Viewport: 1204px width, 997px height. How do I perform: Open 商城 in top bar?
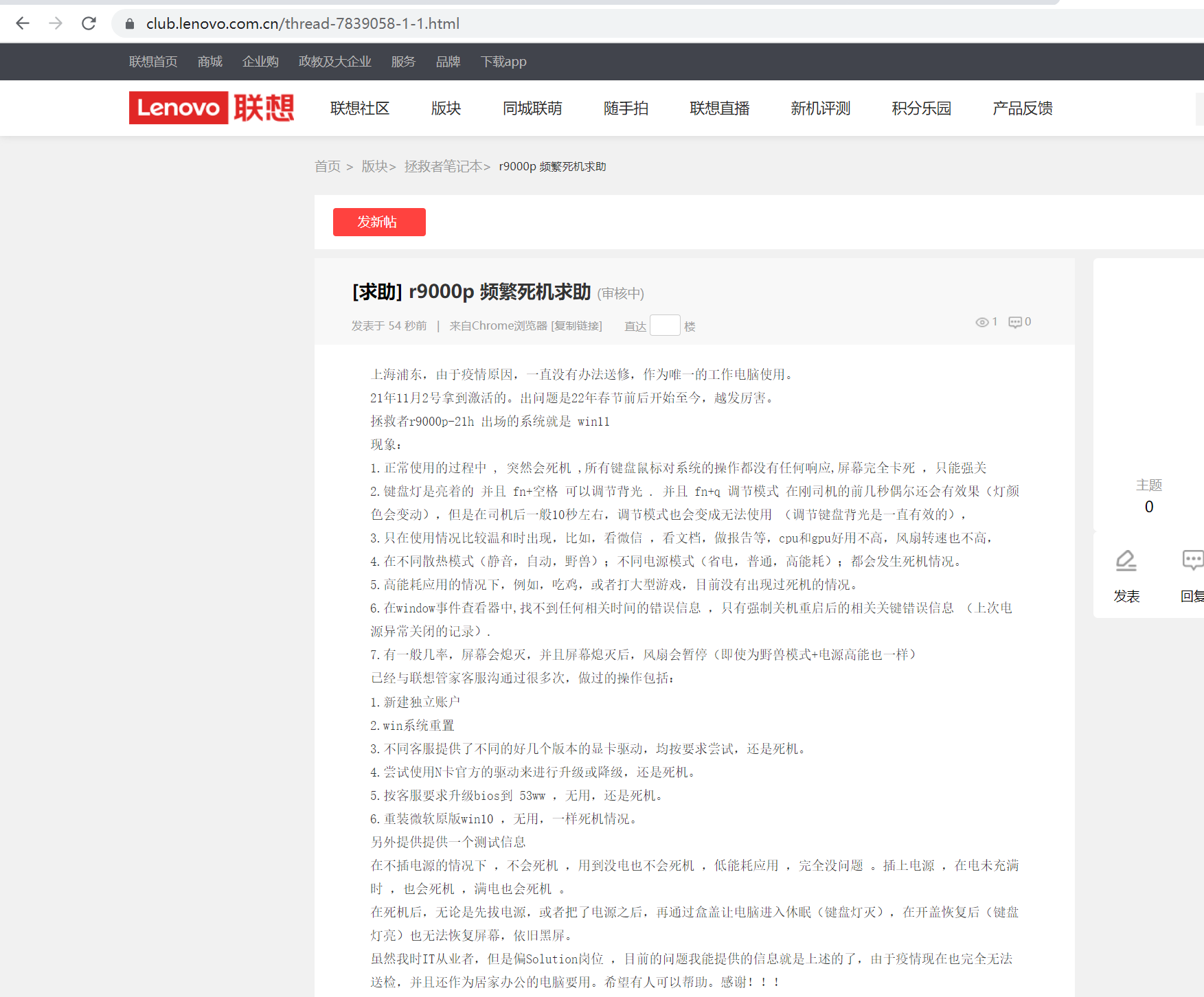coord(210,62)
